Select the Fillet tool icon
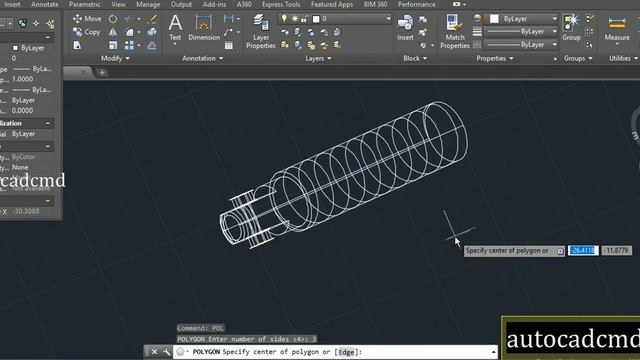The height and width of the screenshot is (360, 640). point(129,32)
